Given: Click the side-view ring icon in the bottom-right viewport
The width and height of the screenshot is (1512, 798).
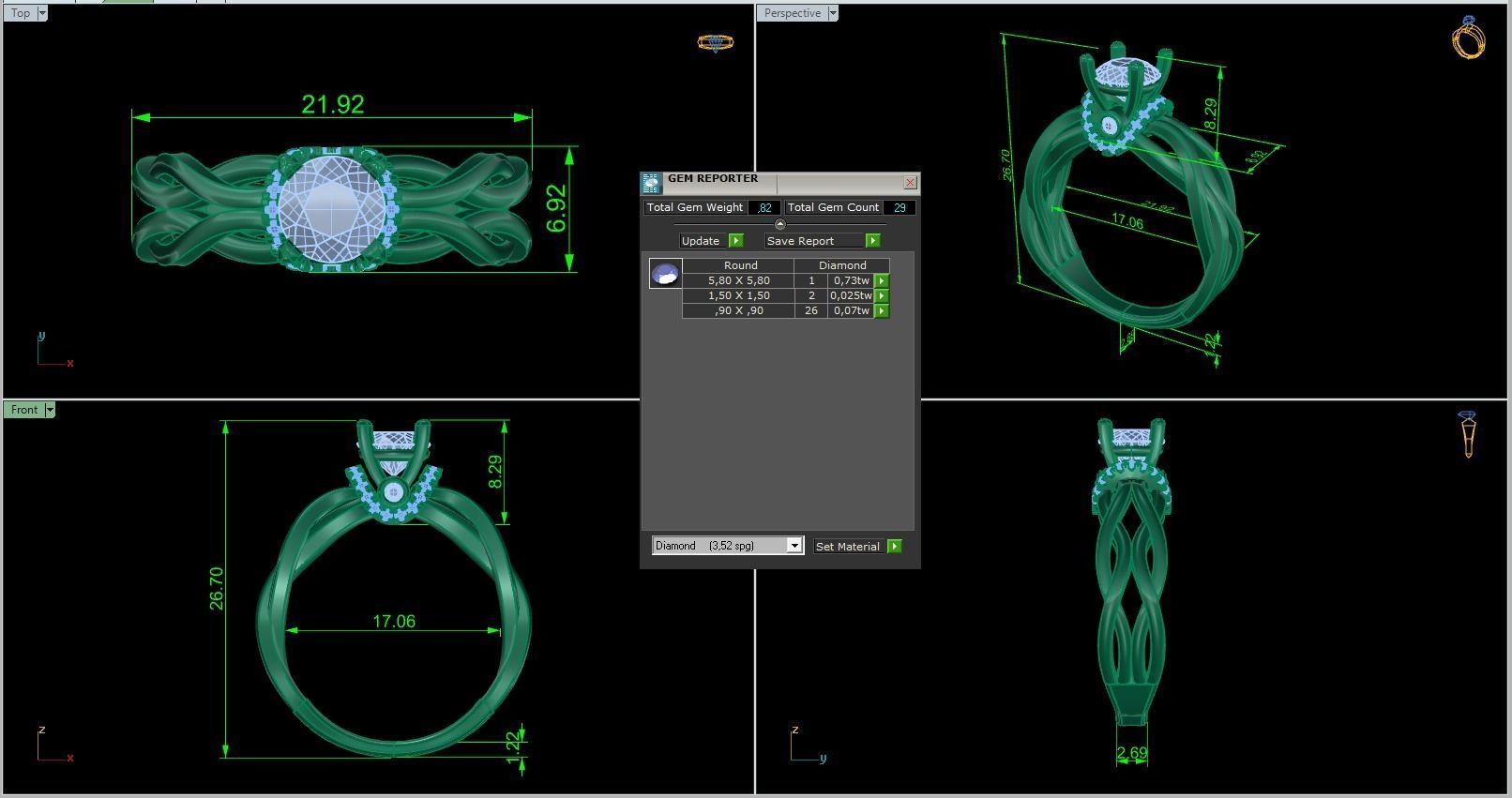Looking at the screenshot, I should coord(1468,434).
